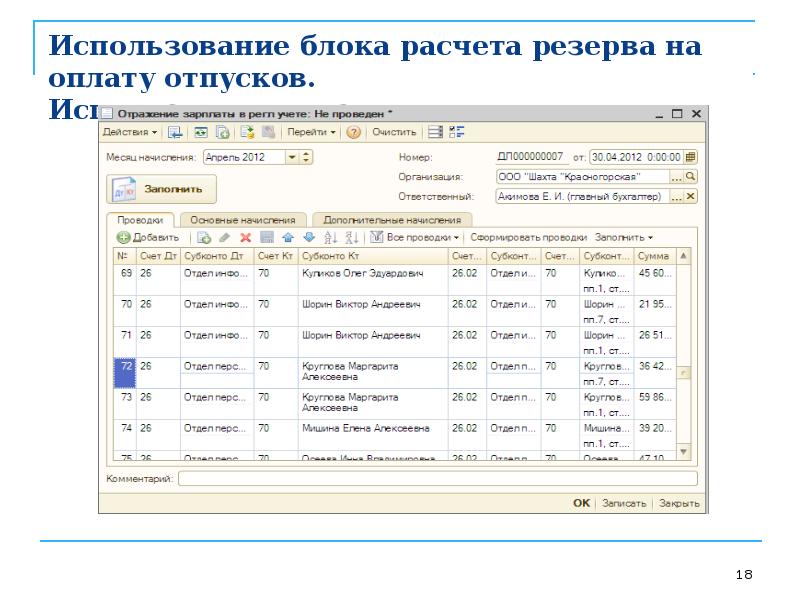Click the Записать button
Screen dimensions: 800x600
625,503
